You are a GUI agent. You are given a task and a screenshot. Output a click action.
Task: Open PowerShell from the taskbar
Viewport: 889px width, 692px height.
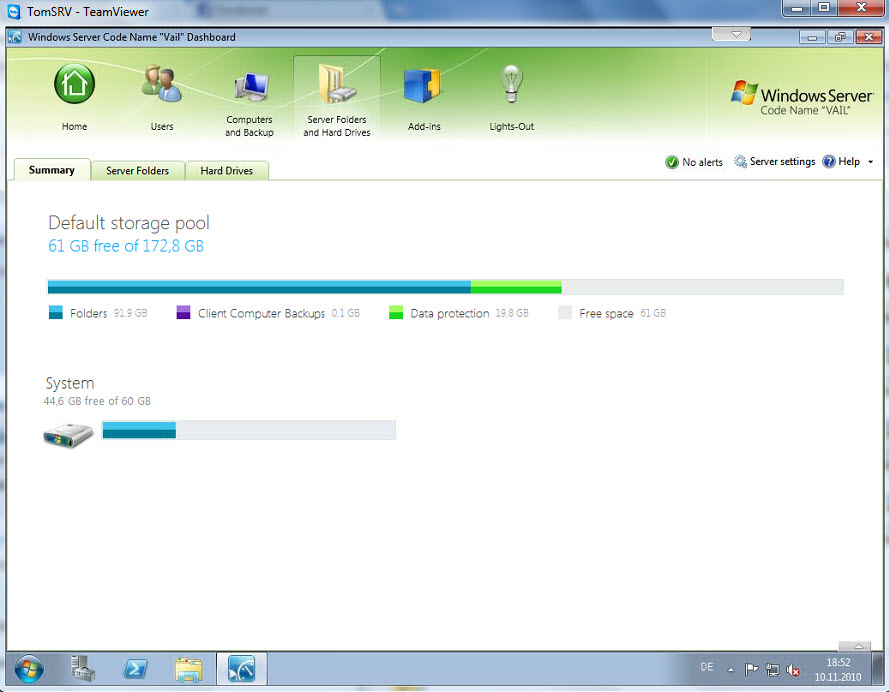point(136,668)
